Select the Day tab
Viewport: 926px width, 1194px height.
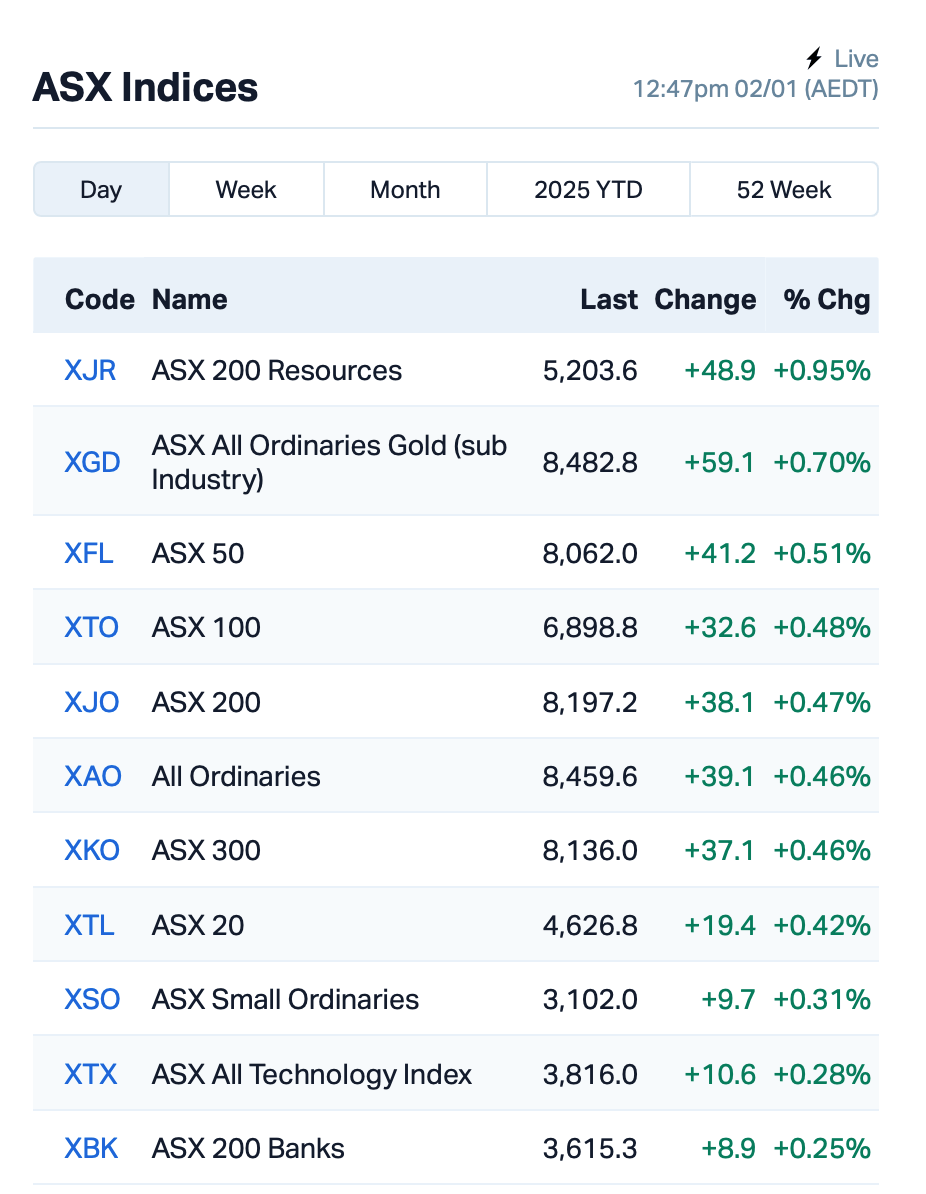tap(101, 189)
